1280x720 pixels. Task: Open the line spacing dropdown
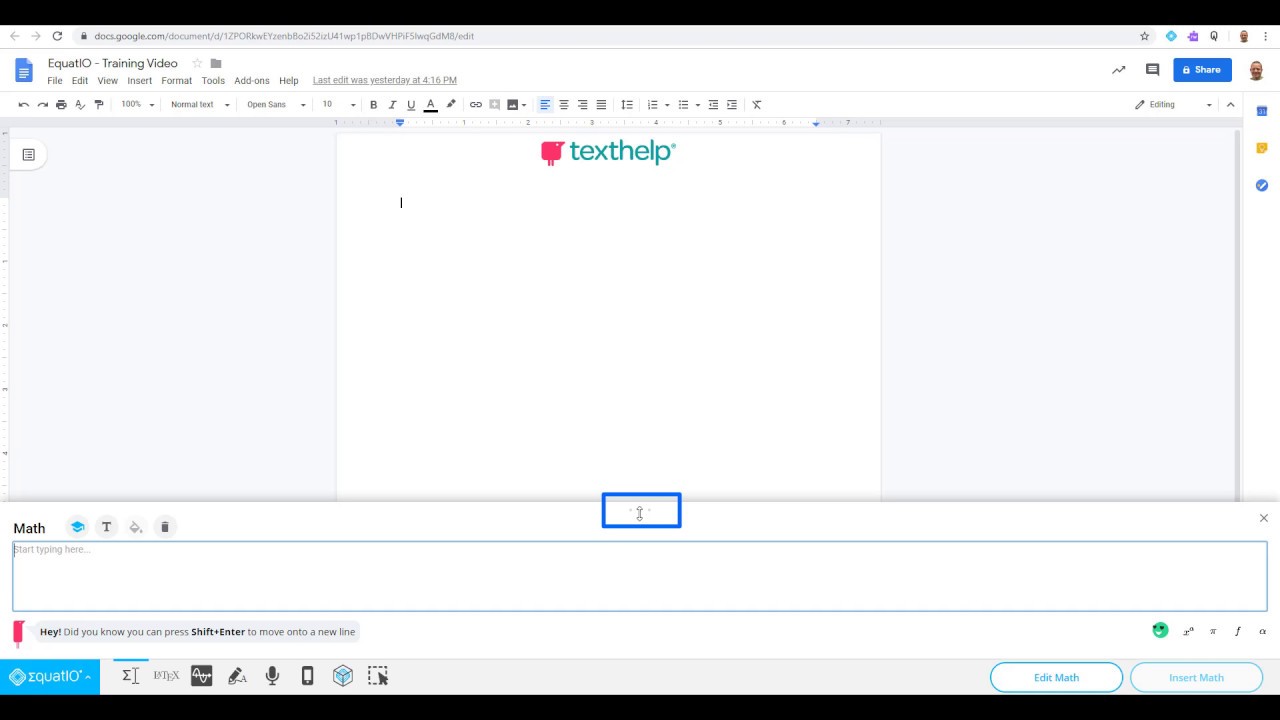pyautogui.click(x=627, y=104)
